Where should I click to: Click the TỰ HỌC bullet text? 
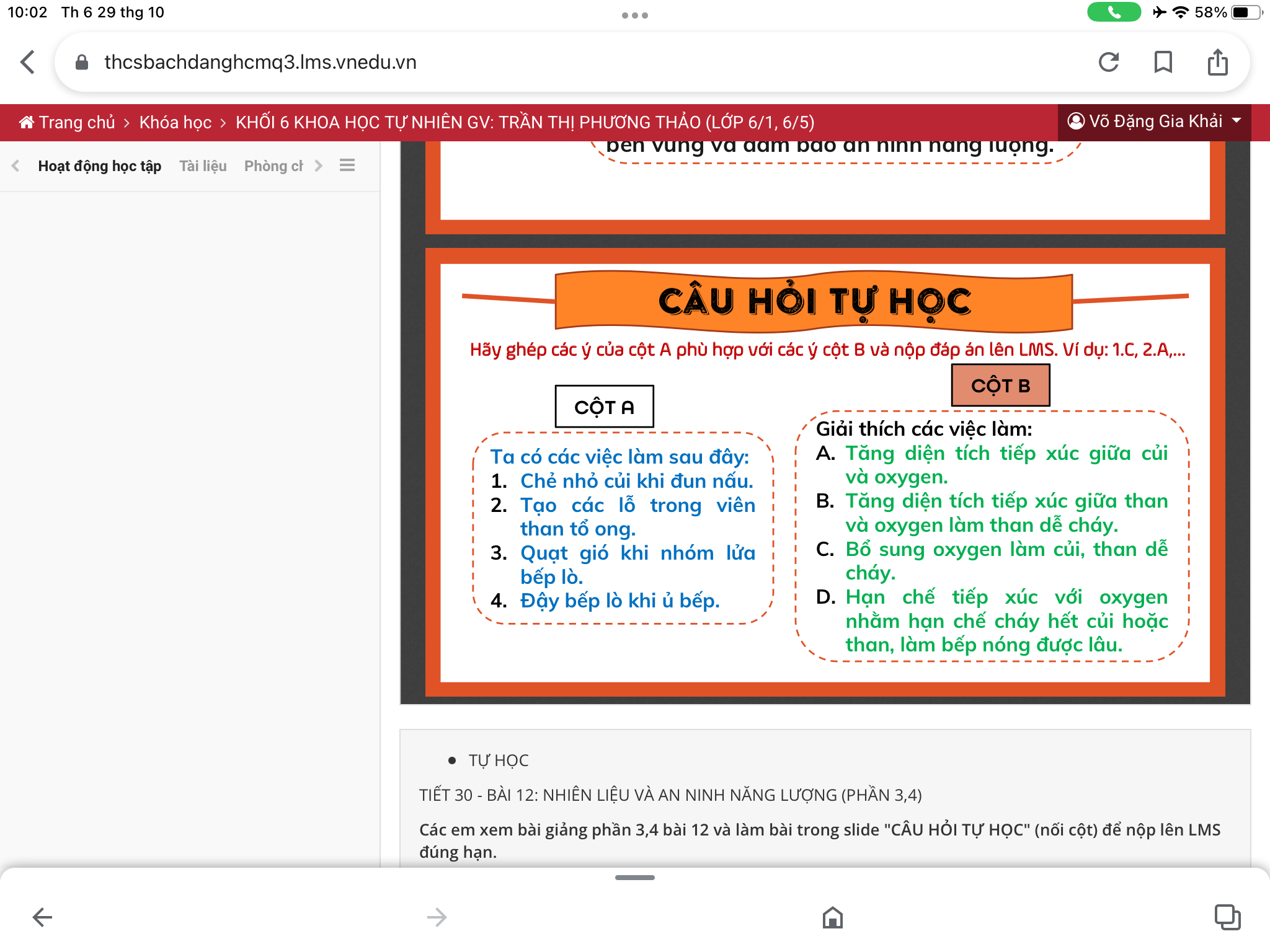click(x=499, y=760)
